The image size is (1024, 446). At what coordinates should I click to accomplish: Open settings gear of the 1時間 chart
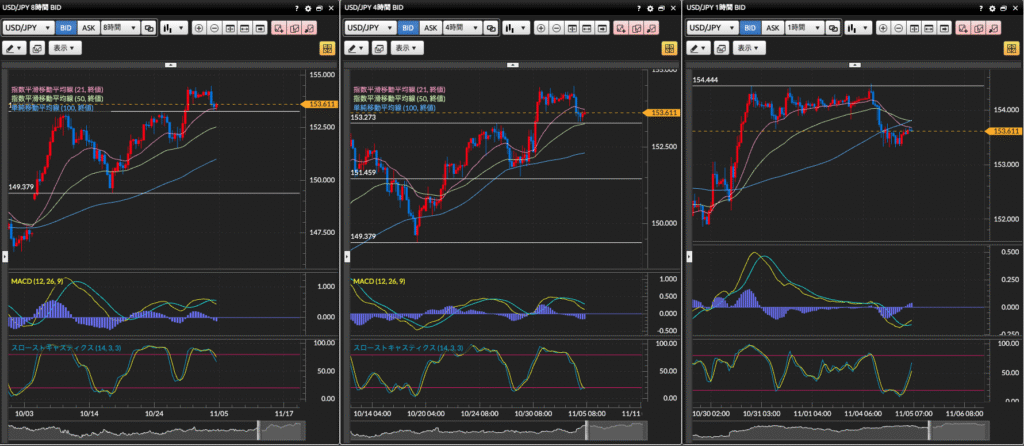coord(992,7)
